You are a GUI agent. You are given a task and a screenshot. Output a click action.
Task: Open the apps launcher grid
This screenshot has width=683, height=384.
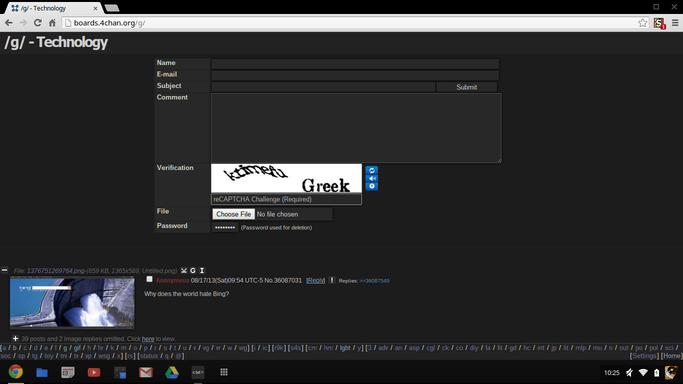pos(224,372)
